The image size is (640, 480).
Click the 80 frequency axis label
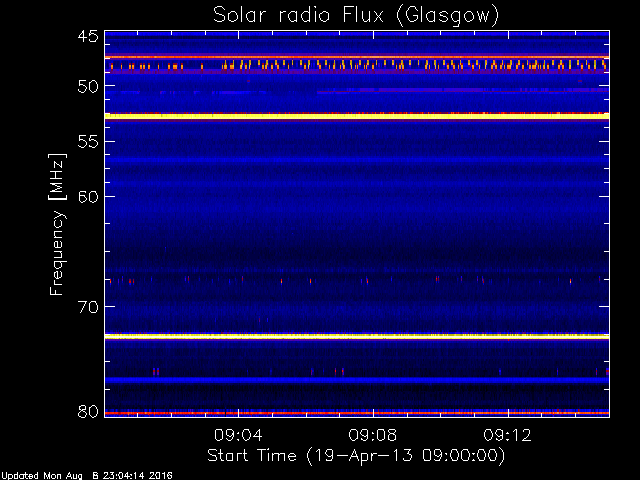(88, 411)
